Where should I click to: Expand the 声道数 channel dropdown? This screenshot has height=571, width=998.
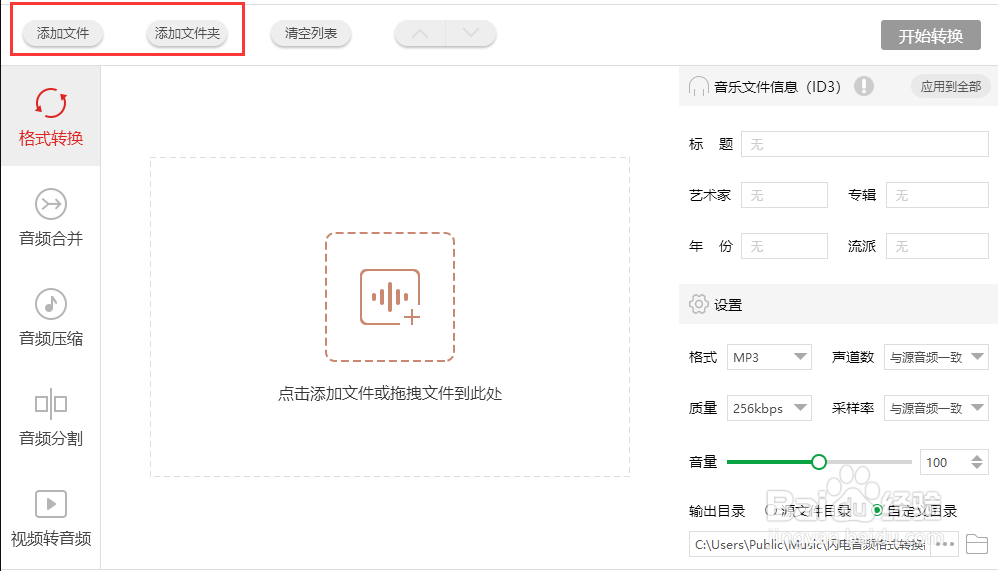936,357
